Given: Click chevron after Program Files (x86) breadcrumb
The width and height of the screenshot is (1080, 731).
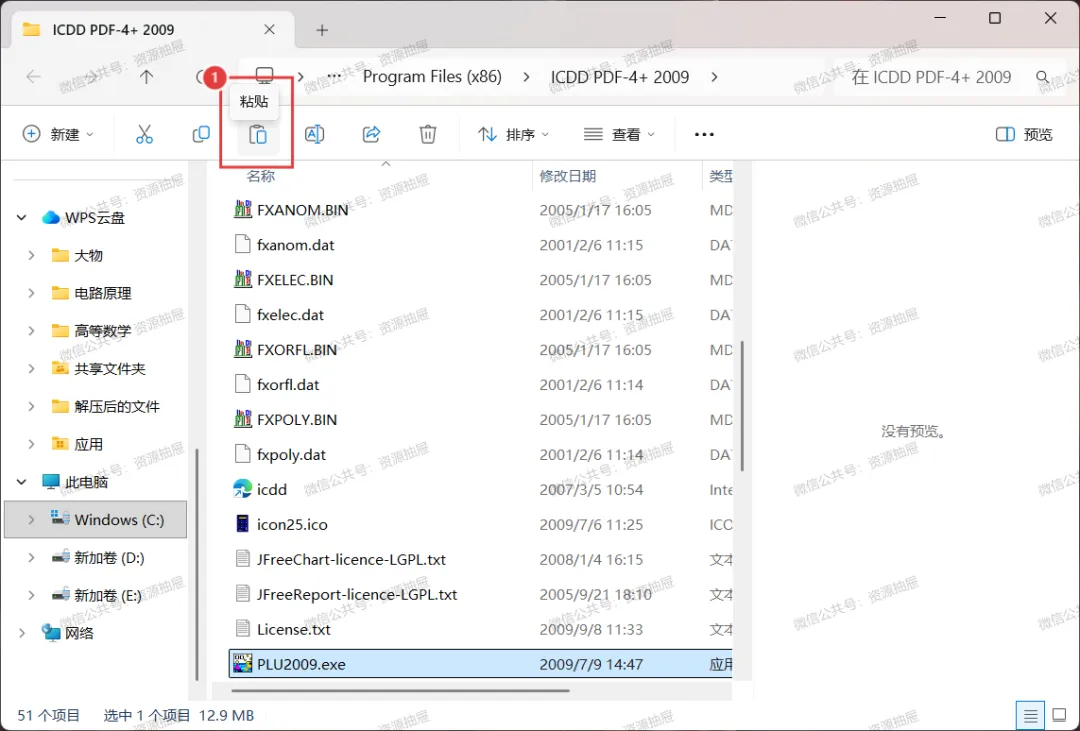Looking at the screenshot, I should pyautogui.click(x=526, y=76).
